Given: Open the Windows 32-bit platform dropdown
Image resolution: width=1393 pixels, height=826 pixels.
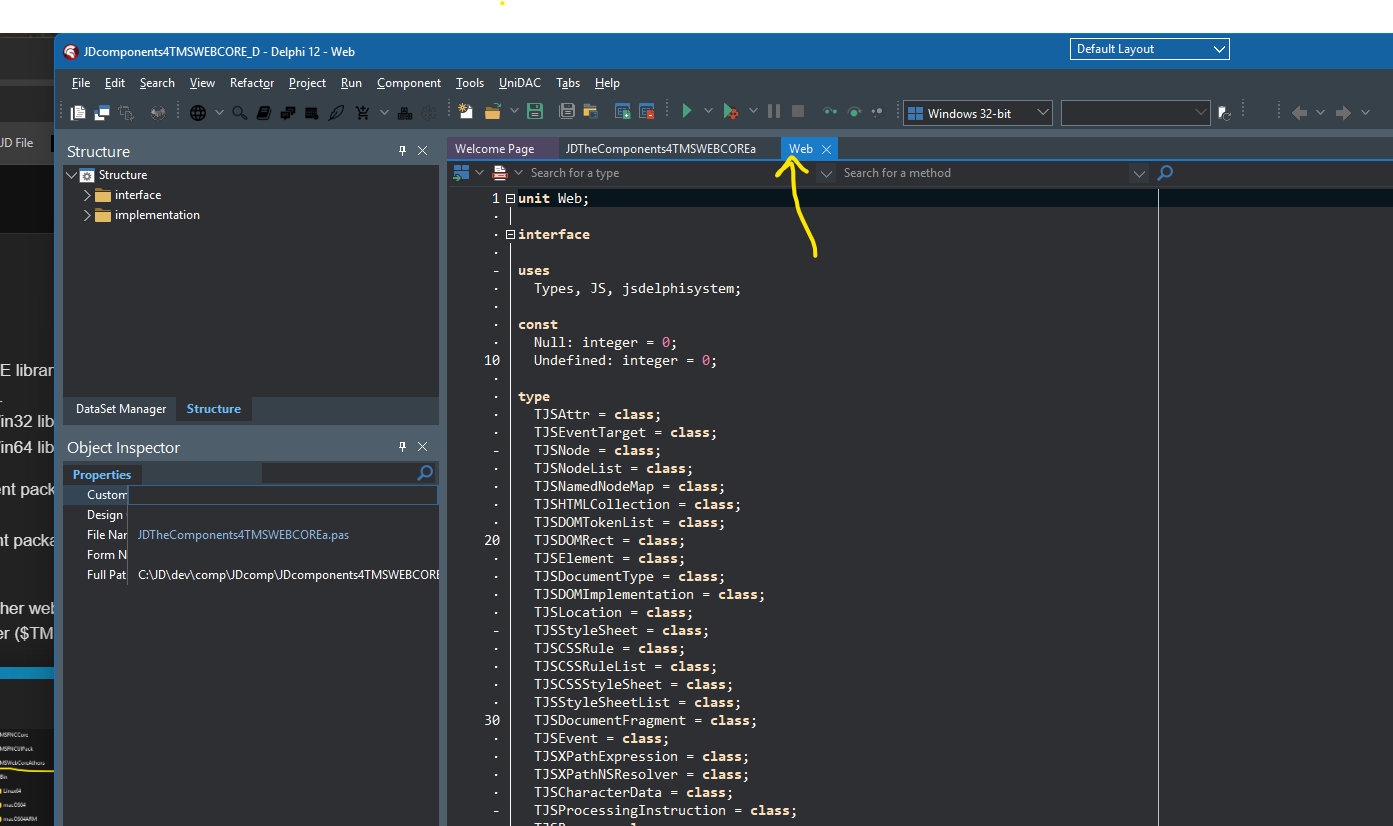Looking at the screenshot, I should (1042, 113).
